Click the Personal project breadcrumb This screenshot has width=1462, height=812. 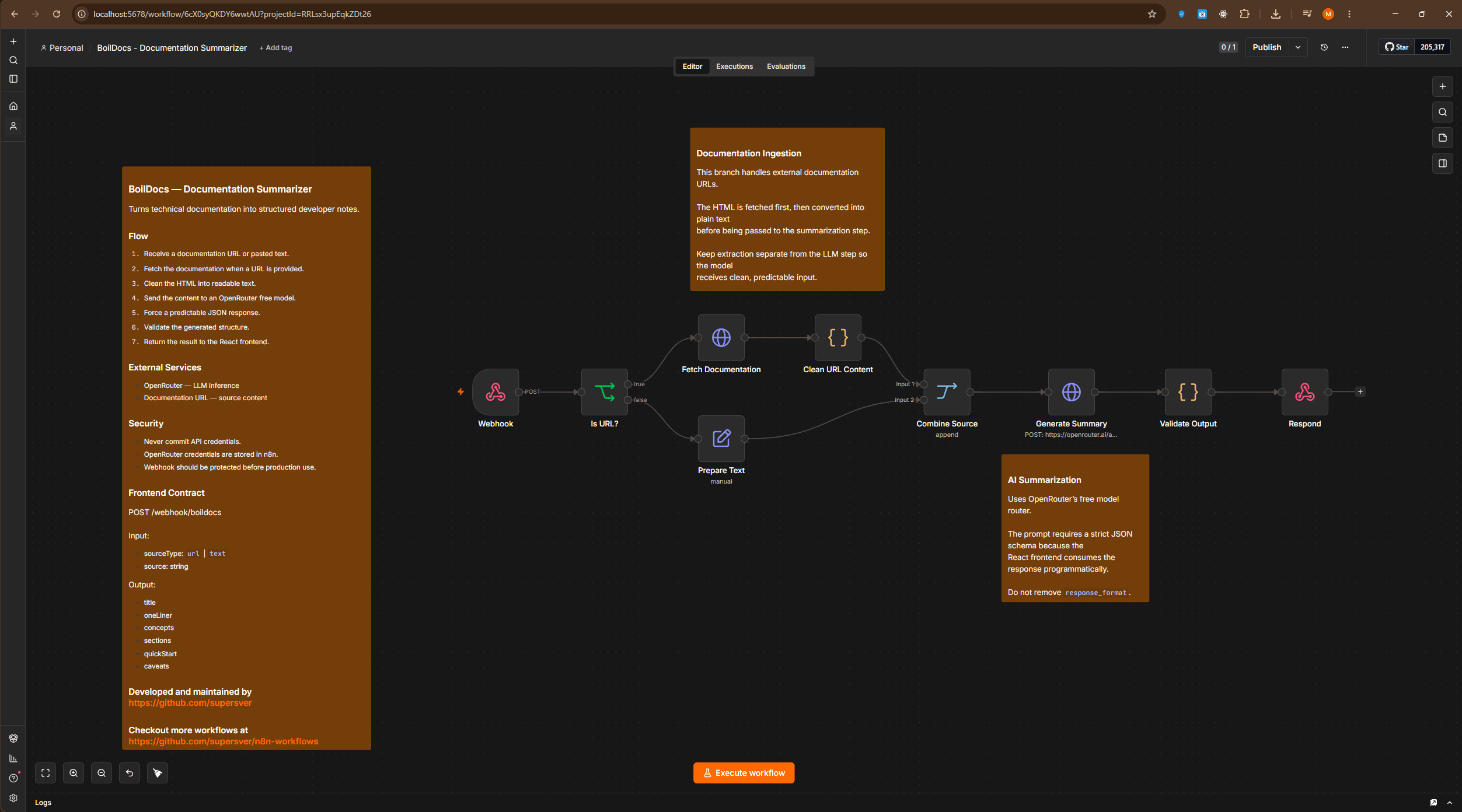[x=62, y=48]
